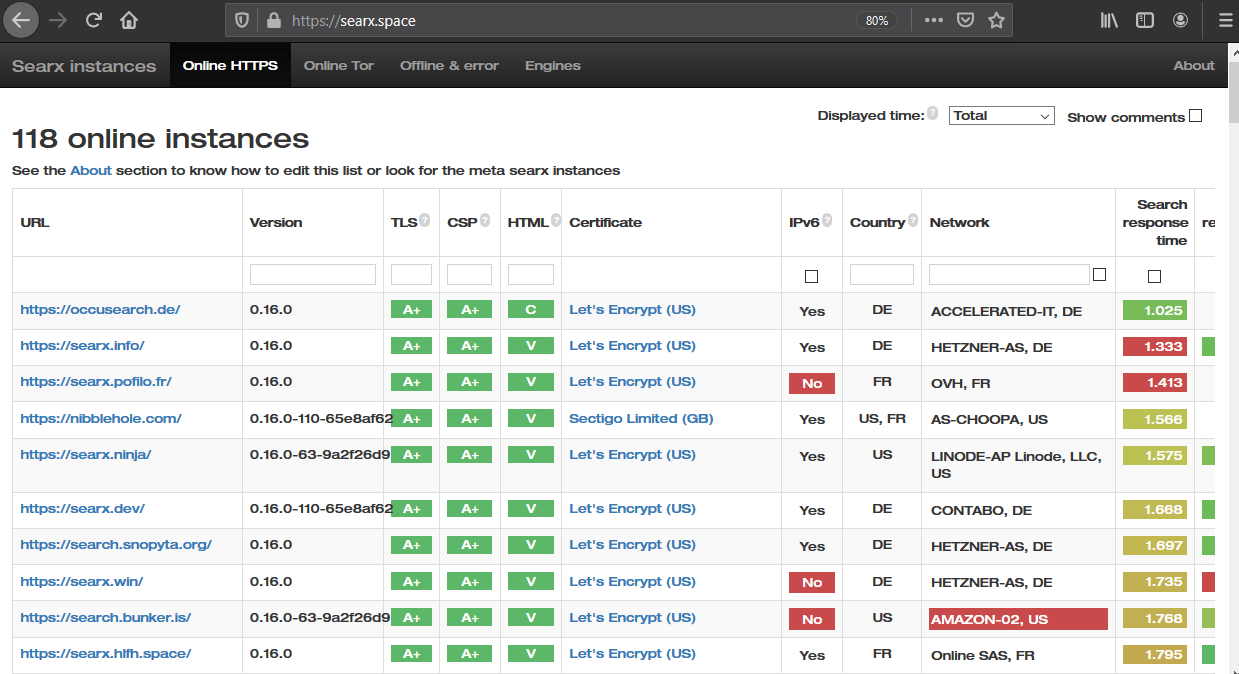This screenshot has height=674, width=1239.
Task: Go to browser Home icon
Action: [129, 20]
